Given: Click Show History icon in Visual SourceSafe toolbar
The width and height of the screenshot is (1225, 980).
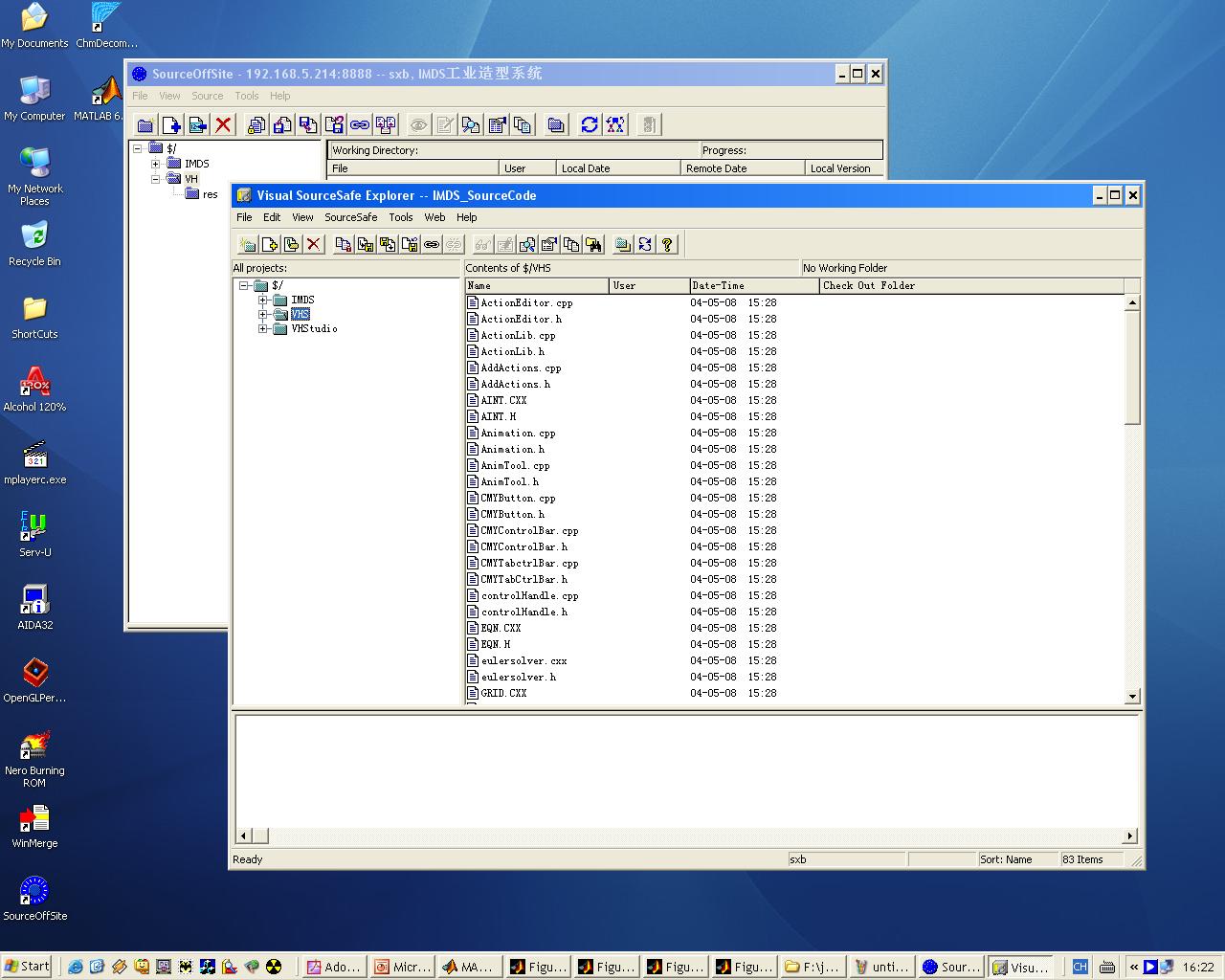Looking at the screenshot, I should pos(571,245).
